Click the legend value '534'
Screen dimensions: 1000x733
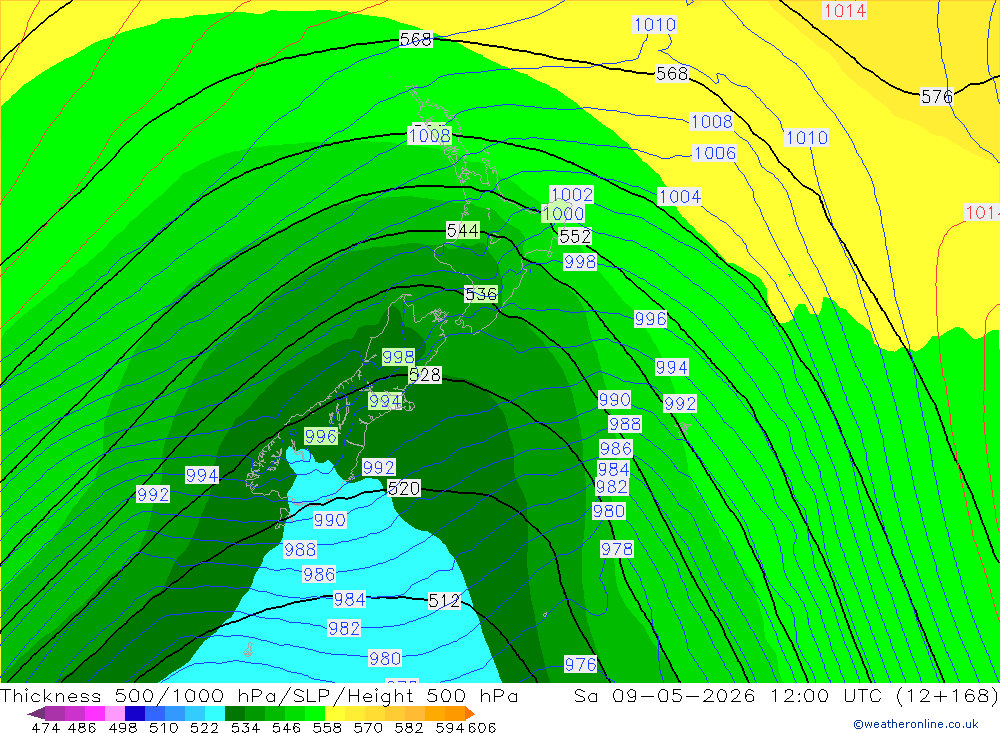point(245,727)
